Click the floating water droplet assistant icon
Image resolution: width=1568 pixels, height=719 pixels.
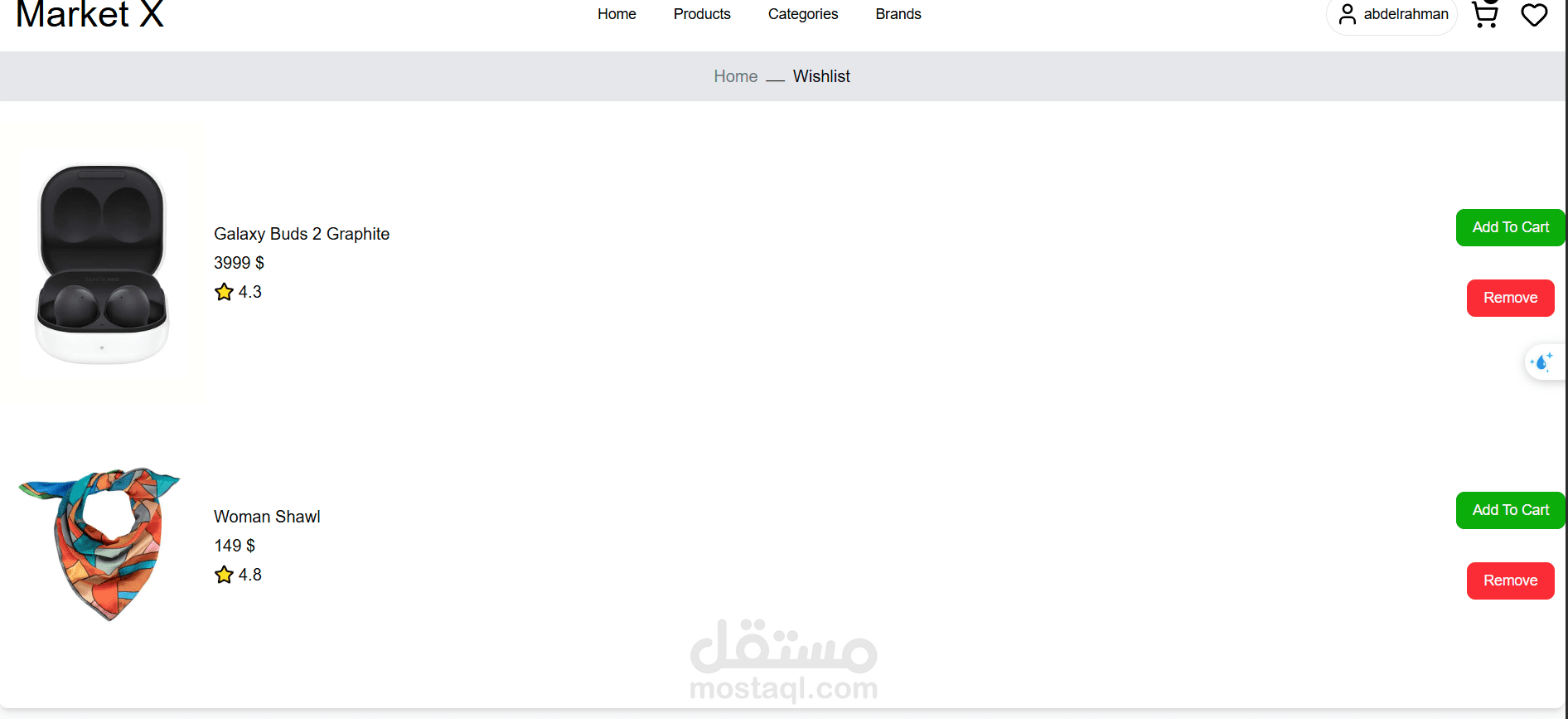[x=1542, y=362]
